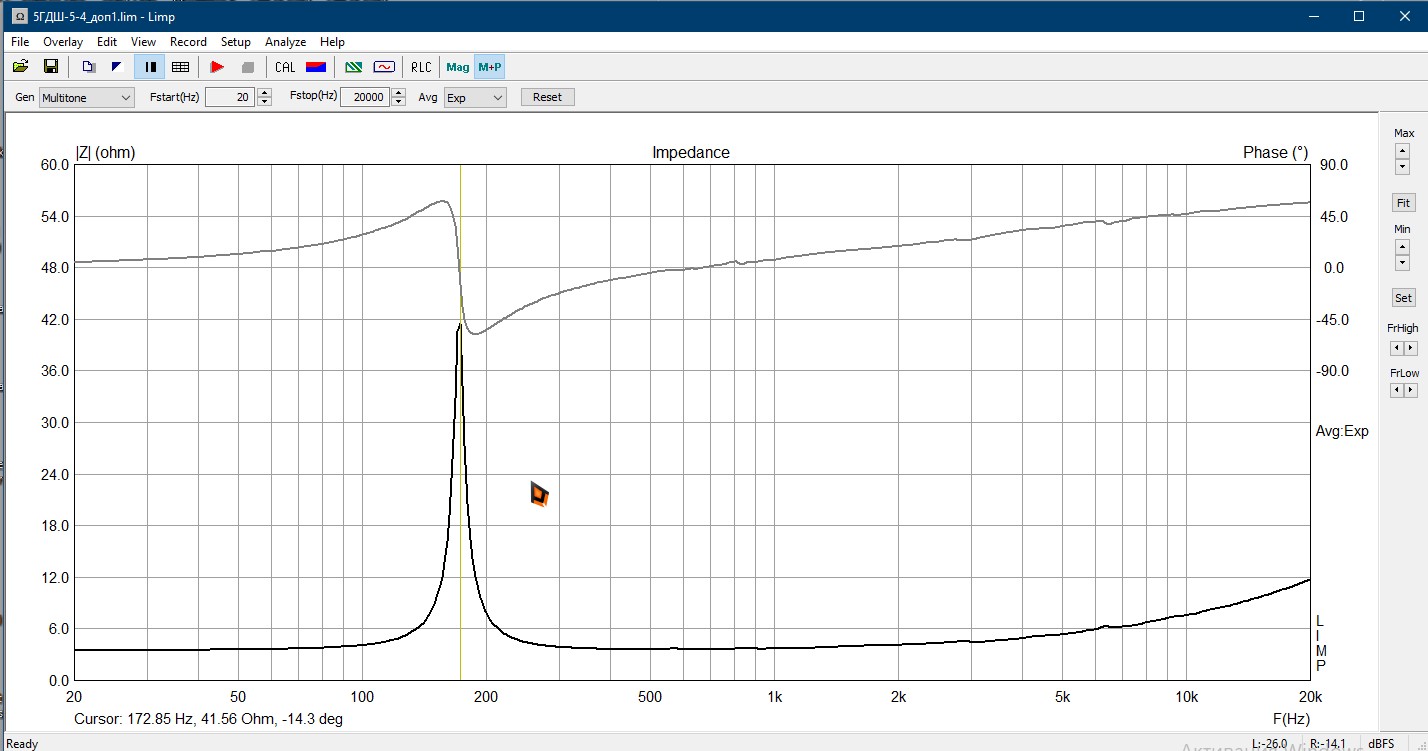Click the Limp app icon in title bar
The image size is (1428, 751).
click(19, 16)
